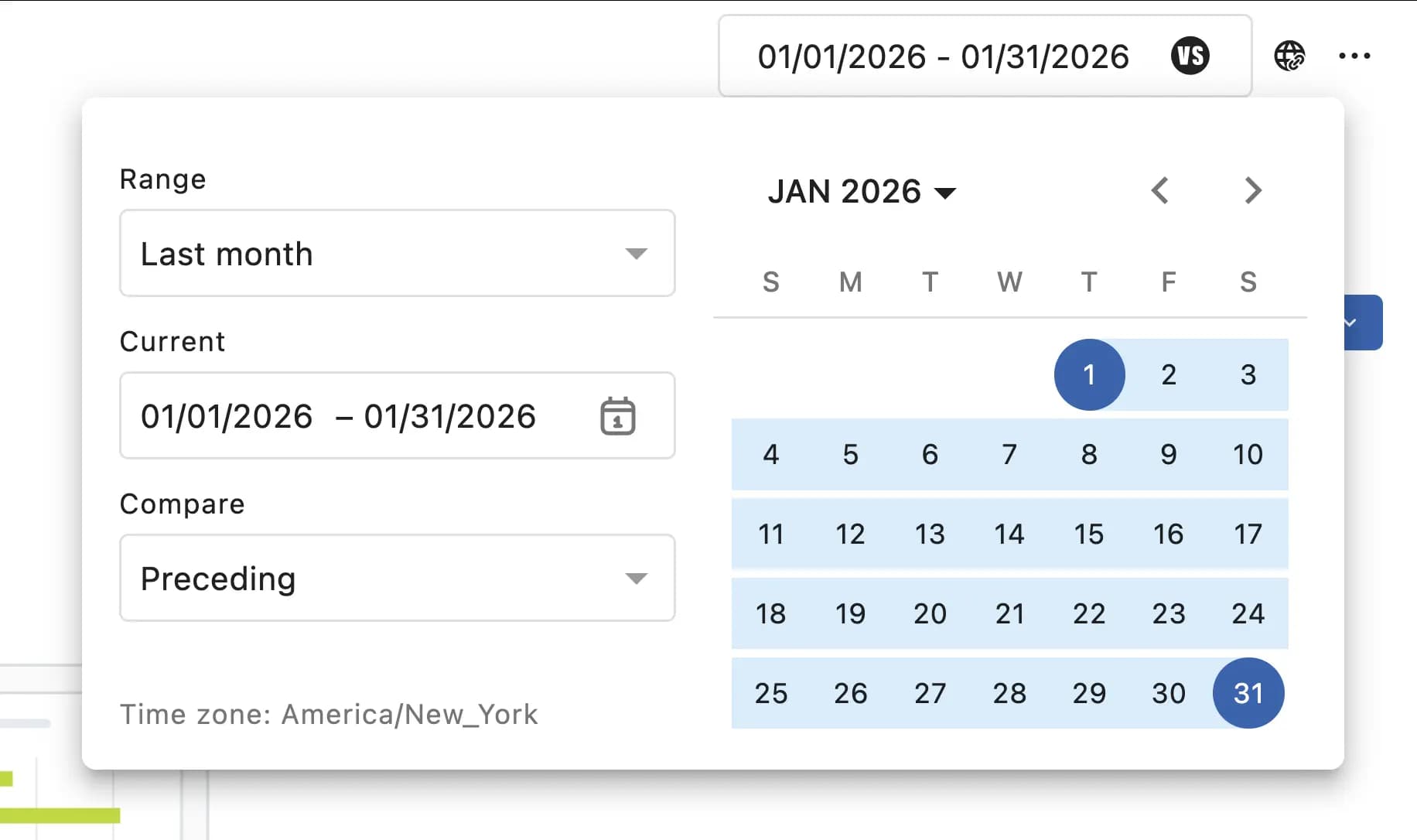1417x840 pixels.
Task: Choose January 7 in the calendar
Action: coord(1009,454)
